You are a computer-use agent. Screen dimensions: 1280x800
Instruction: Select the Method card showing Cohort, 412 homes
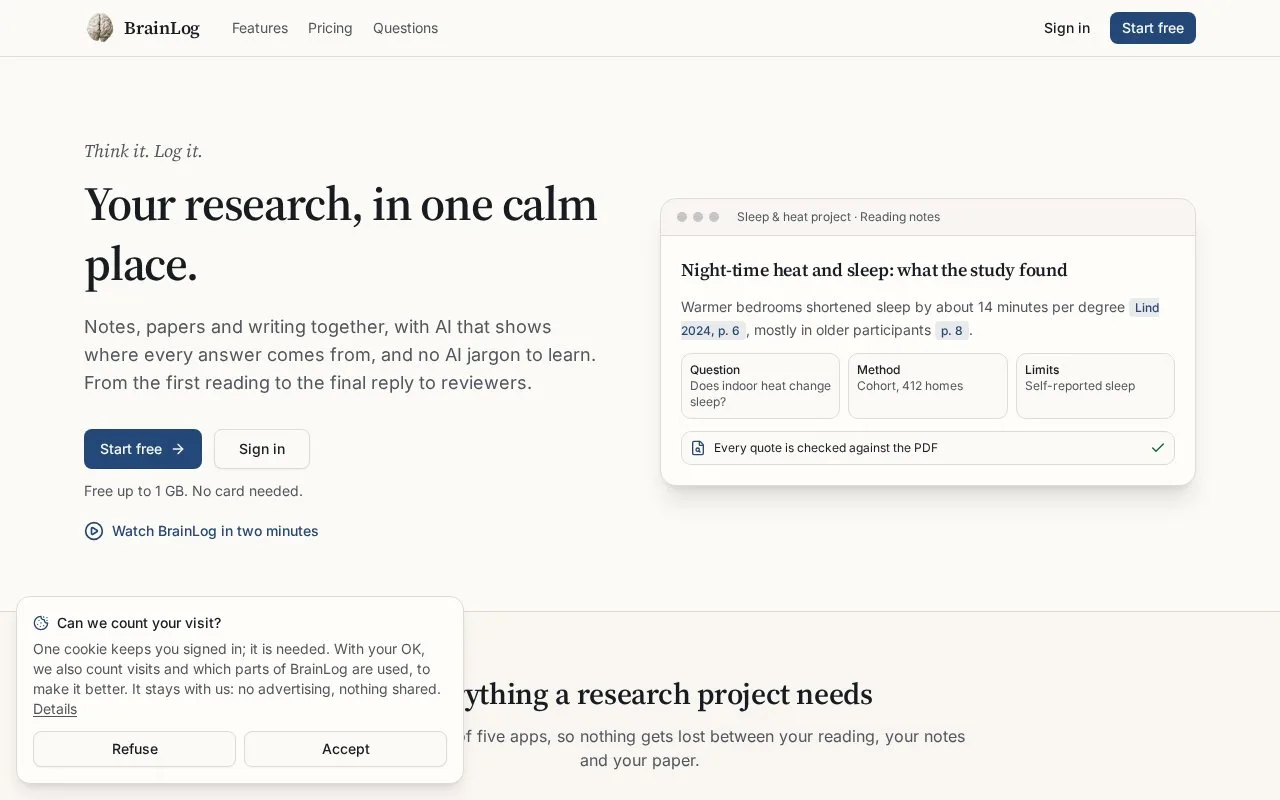[x=928, y=386]
